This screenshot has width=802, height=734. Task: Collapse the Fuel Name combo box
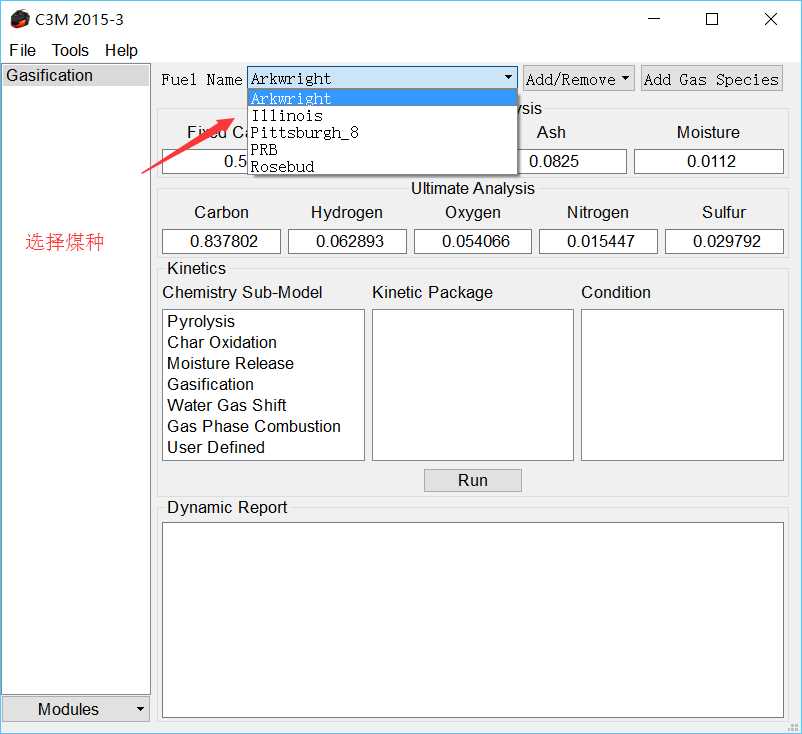point(382,78)
